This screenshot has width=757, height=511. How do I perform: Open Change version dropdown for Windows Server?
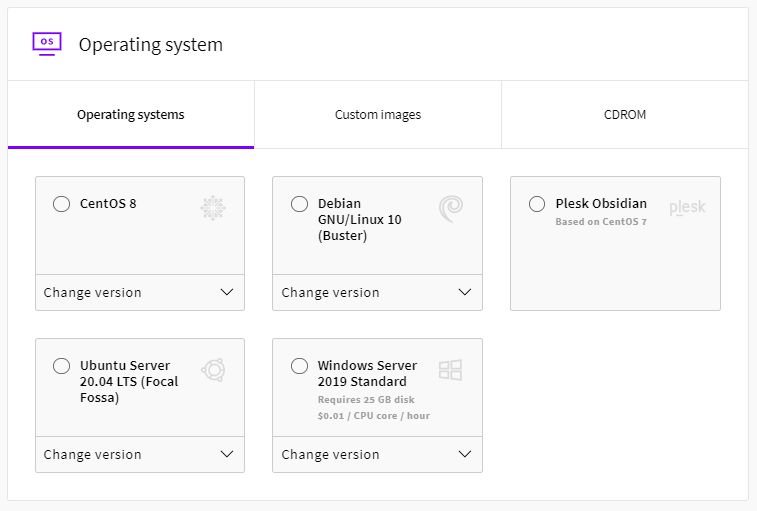click(377, 455)
